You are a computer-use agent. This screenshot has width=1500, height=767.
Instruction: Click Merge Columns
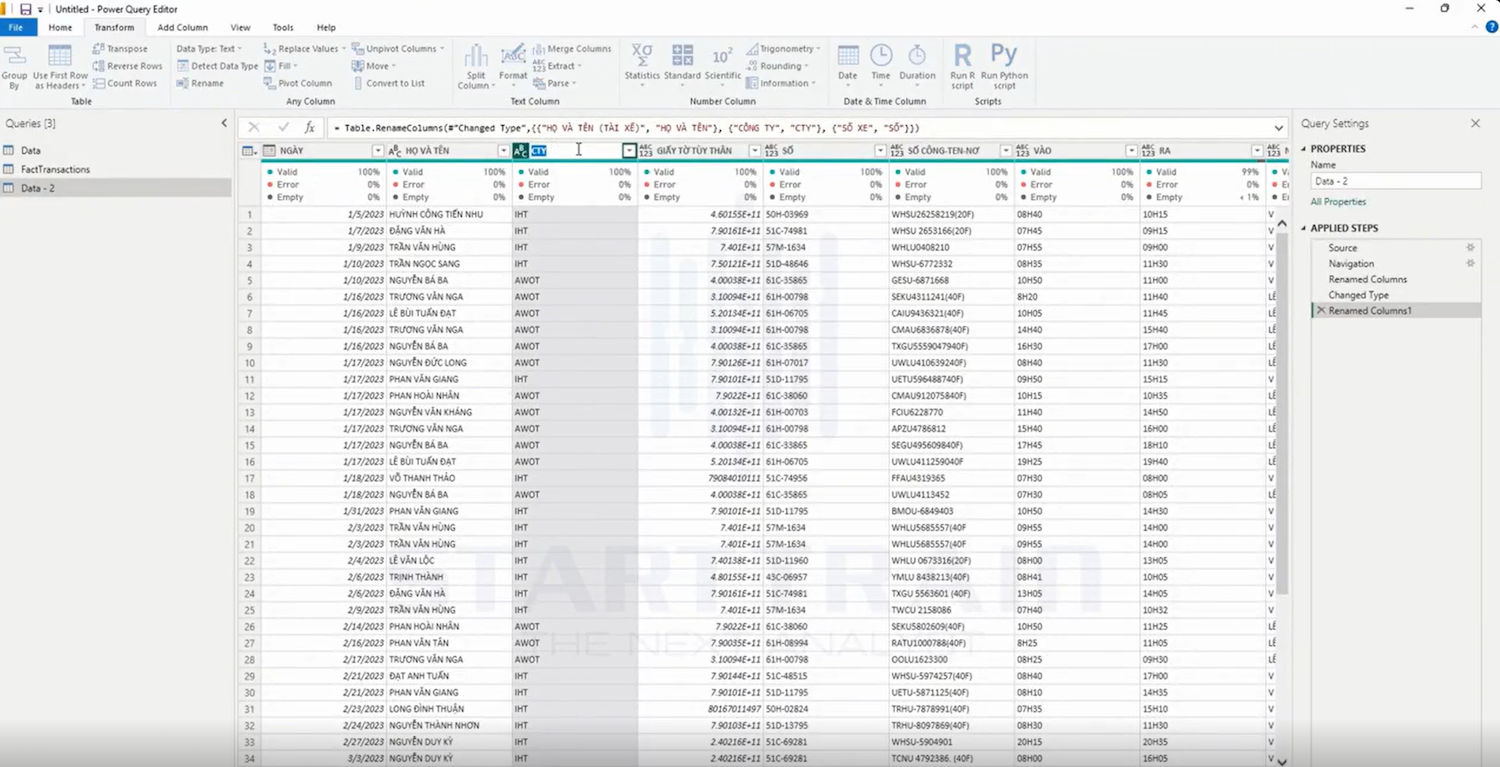click(572, 48)
